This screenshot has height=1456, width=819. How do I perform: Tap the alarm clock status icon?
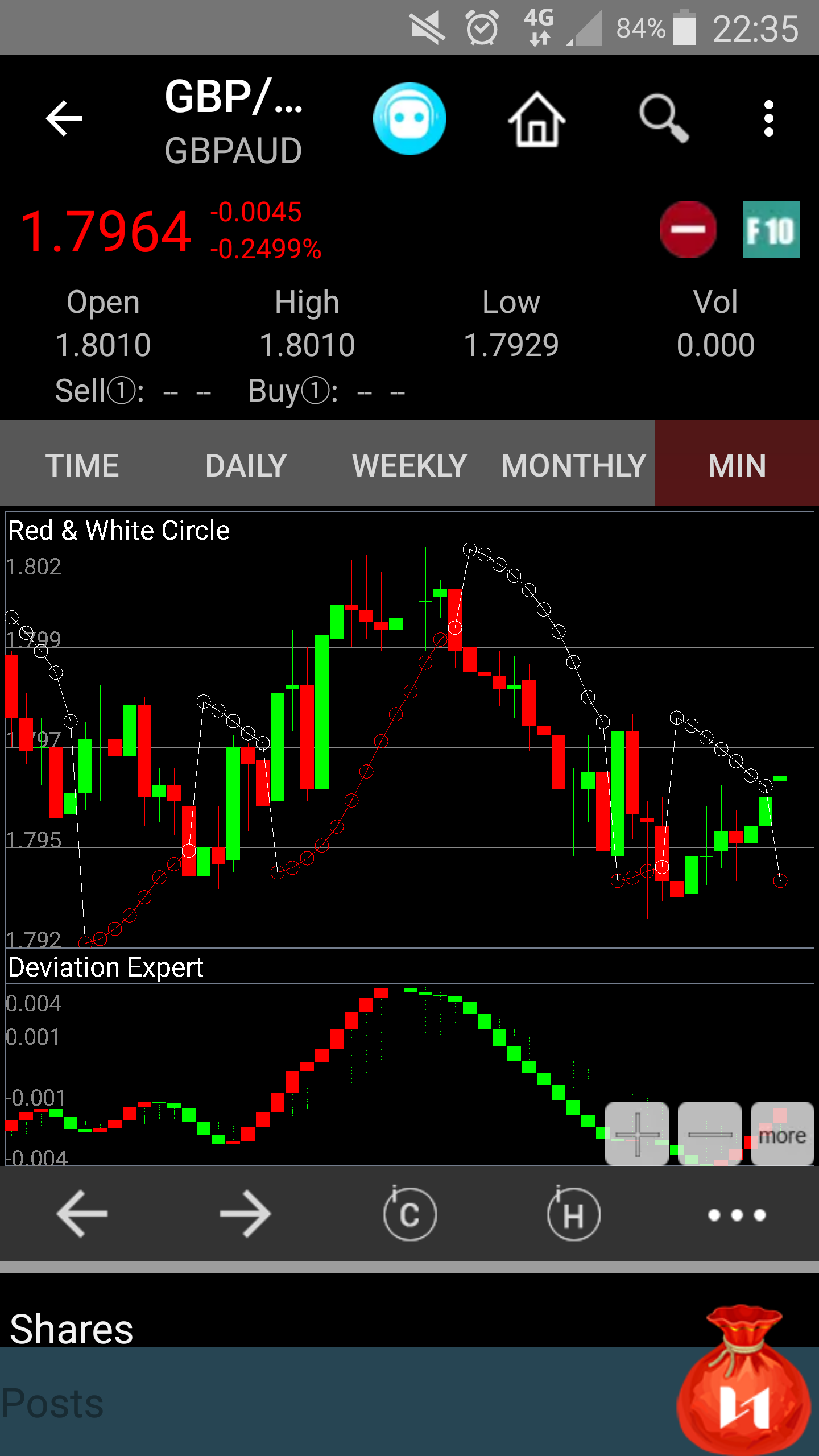pos(482,27)
